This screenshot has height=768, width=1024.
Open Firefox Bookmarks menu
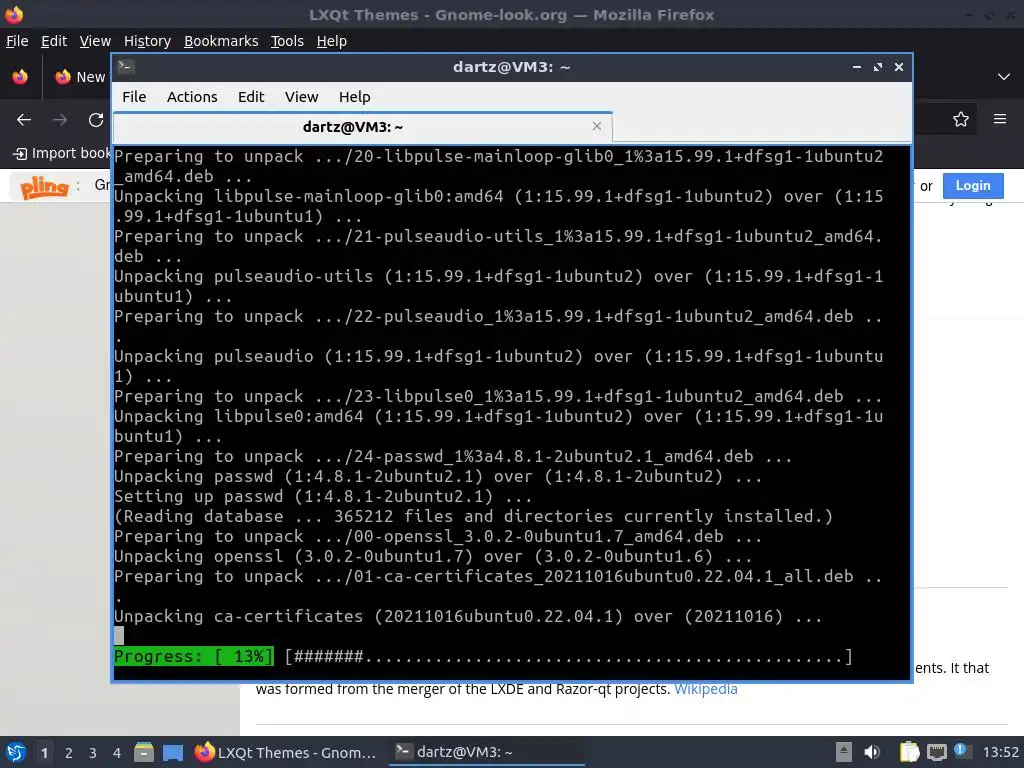point(221,41)
